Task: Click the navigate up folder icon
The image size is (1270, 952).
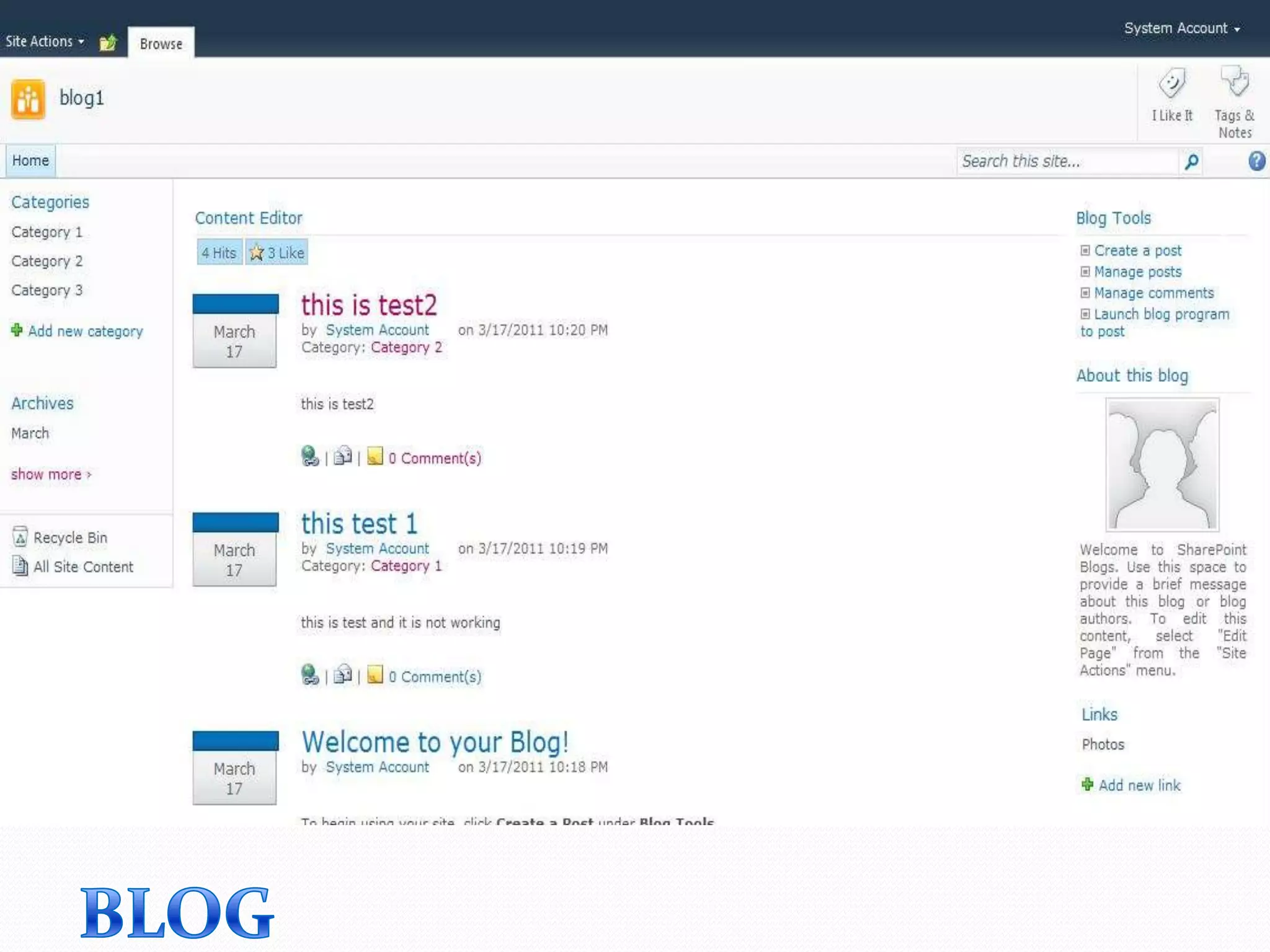Action: point(108,43)
